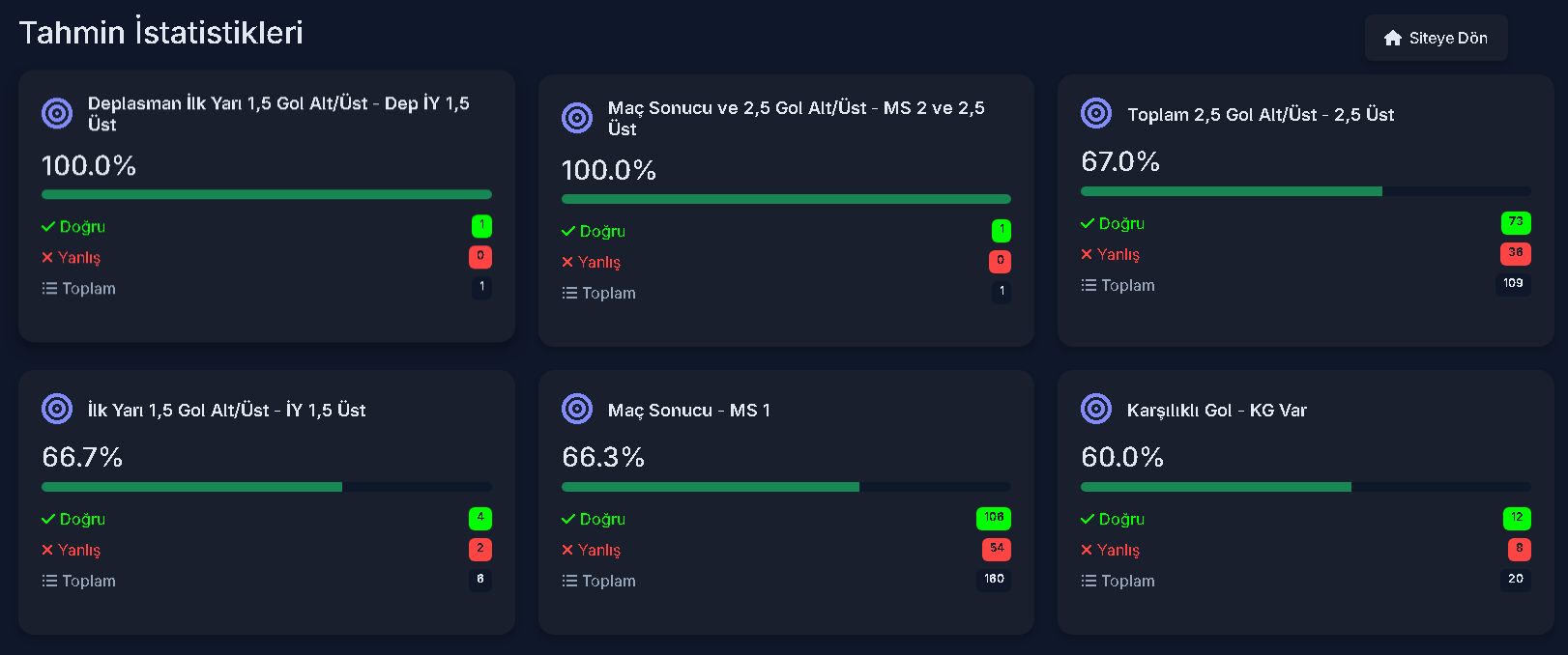This screenshot has width=1568, height=655.
Task: Click Toplam badge showing 20
Action: (x=1516, y=580)
